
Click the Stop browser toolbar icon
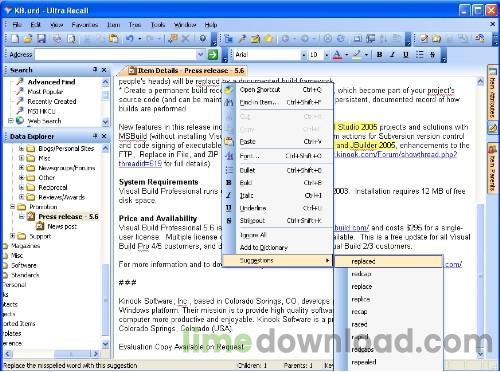click(x=327, y=39)
